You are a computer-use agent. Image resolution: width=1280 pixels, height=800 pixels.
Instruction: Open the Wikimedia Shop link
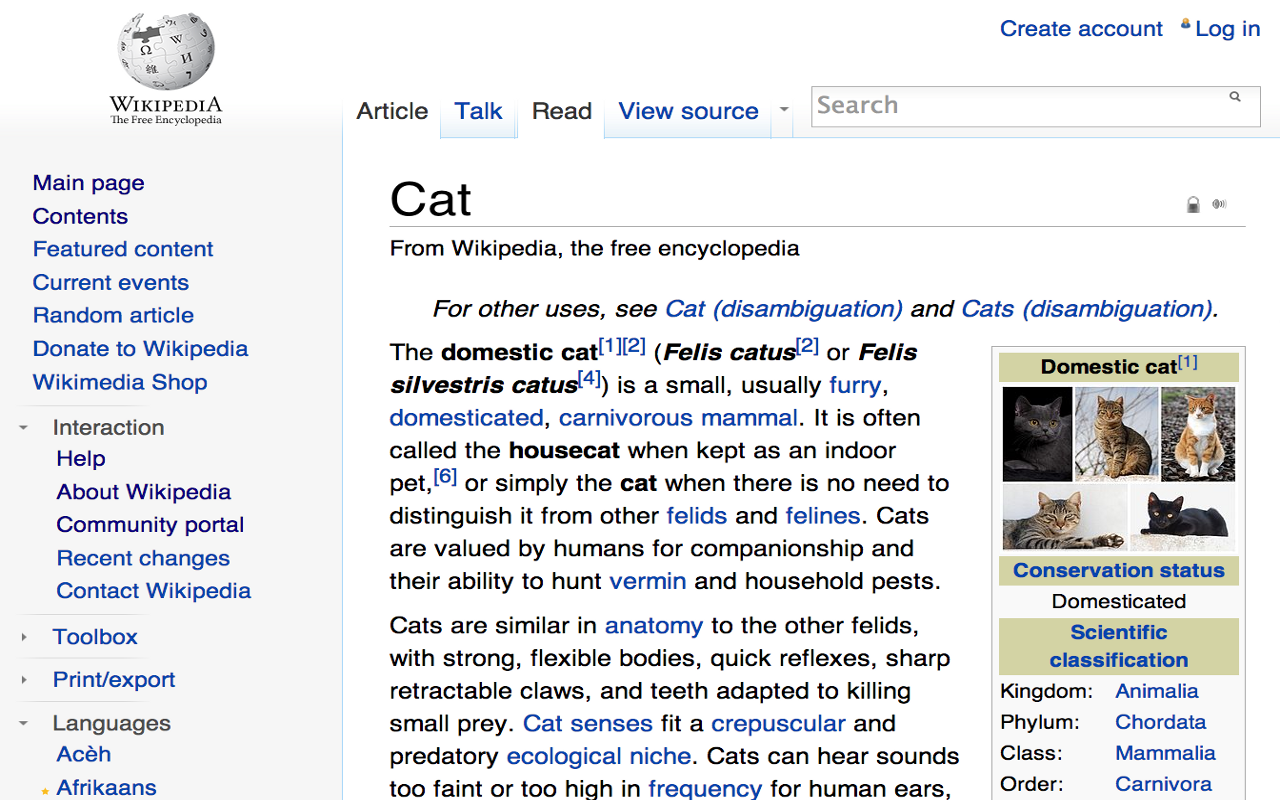point(120,382)
